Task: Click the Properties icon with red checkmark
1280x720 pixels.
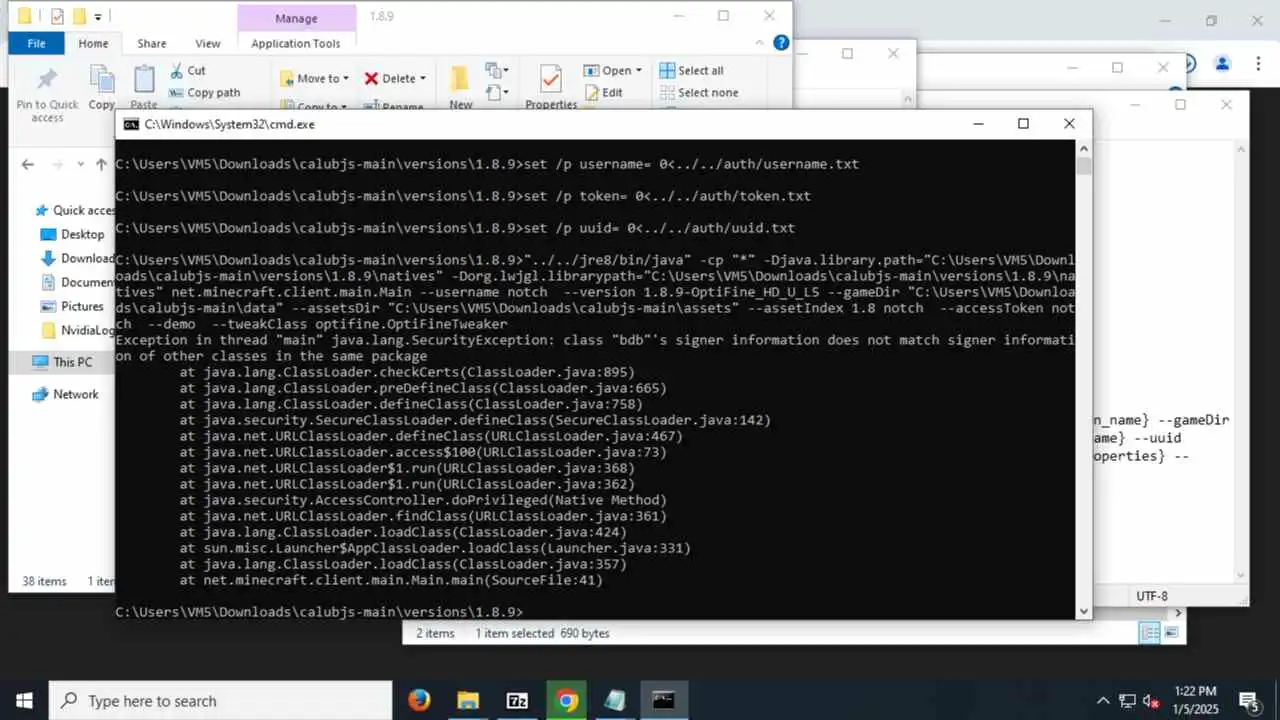Action: (551, 79)
